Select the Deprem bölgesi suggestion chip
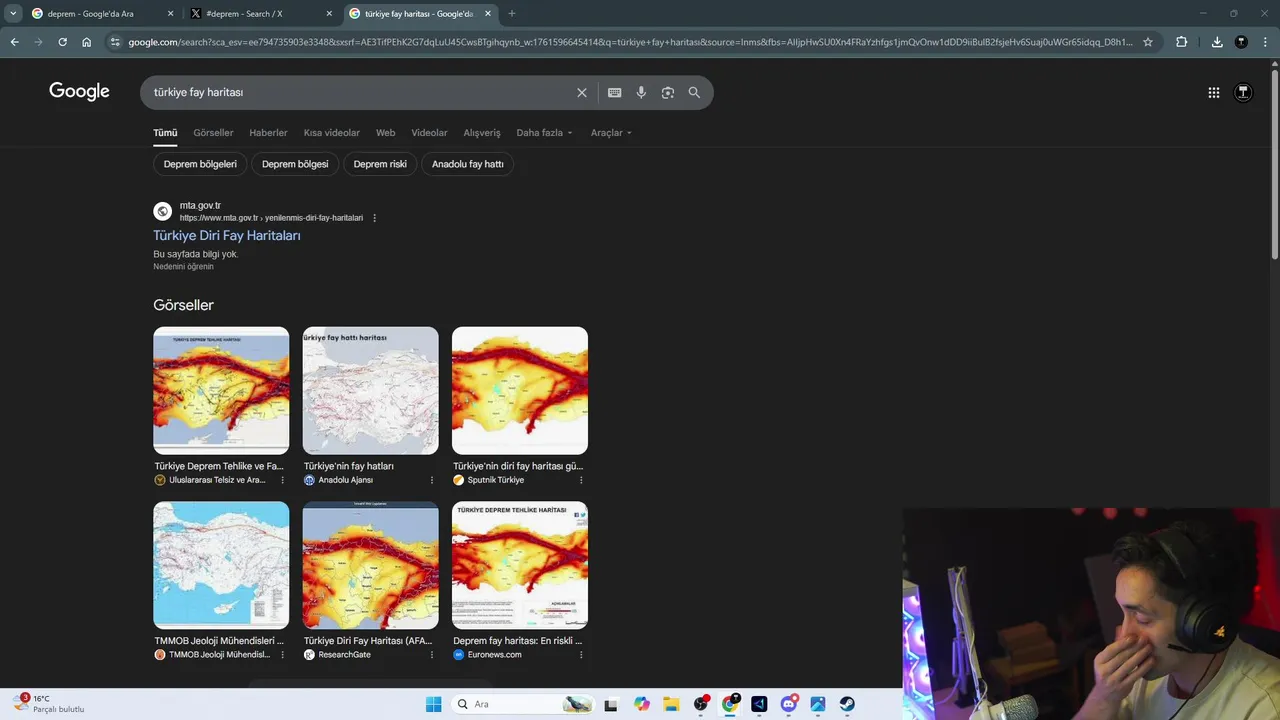 click(x=295, y=164)
